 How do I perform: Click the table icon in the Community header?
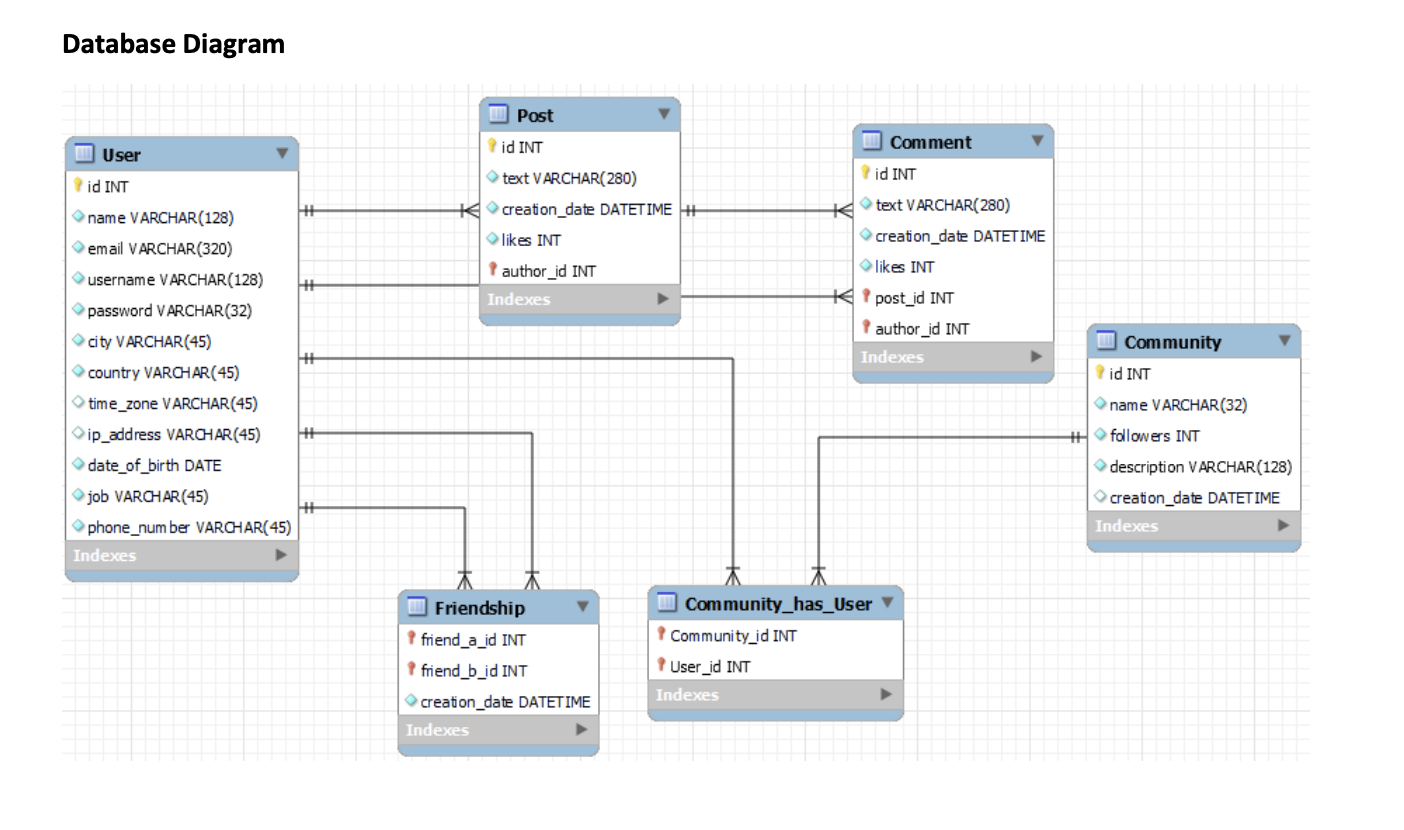point(1105,342)
